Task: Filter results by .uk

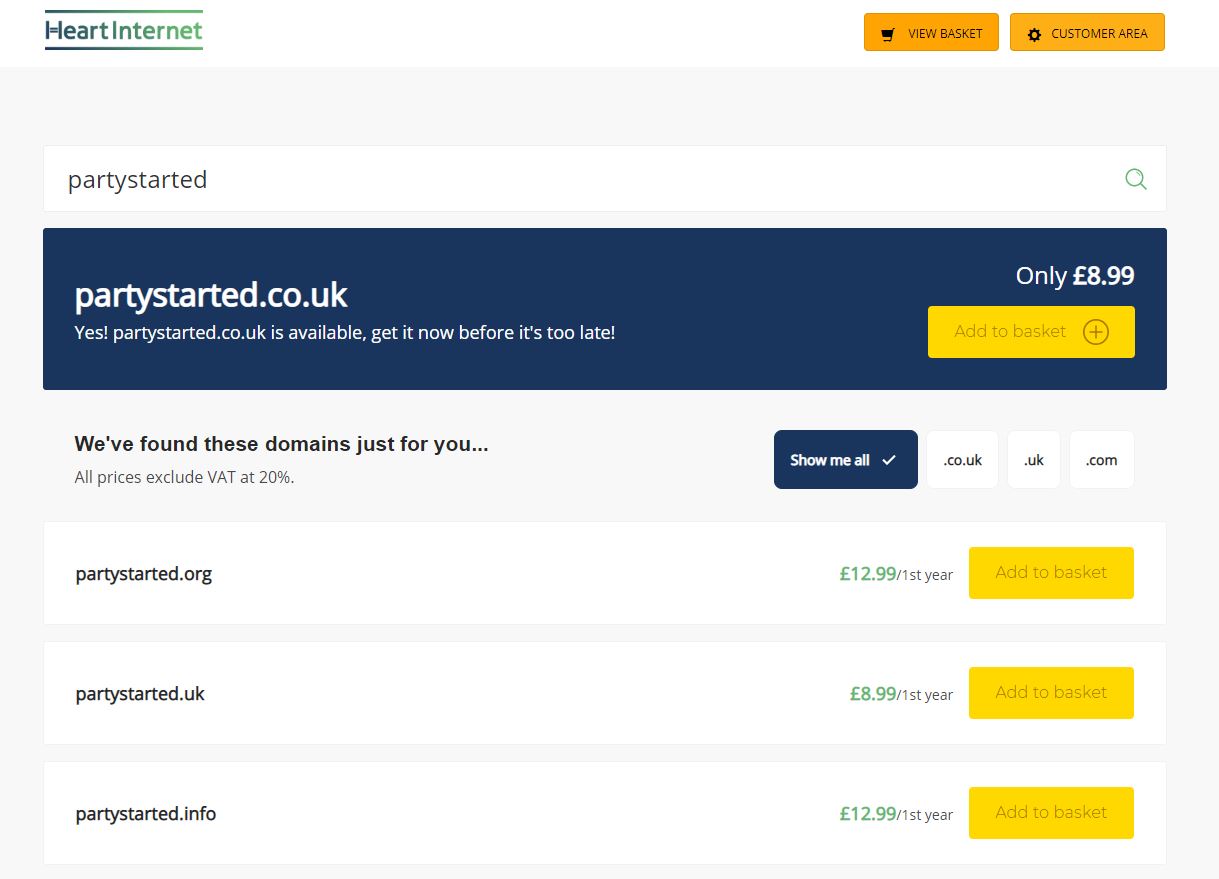Action: pyautogui.click(x=1033, y=460)
